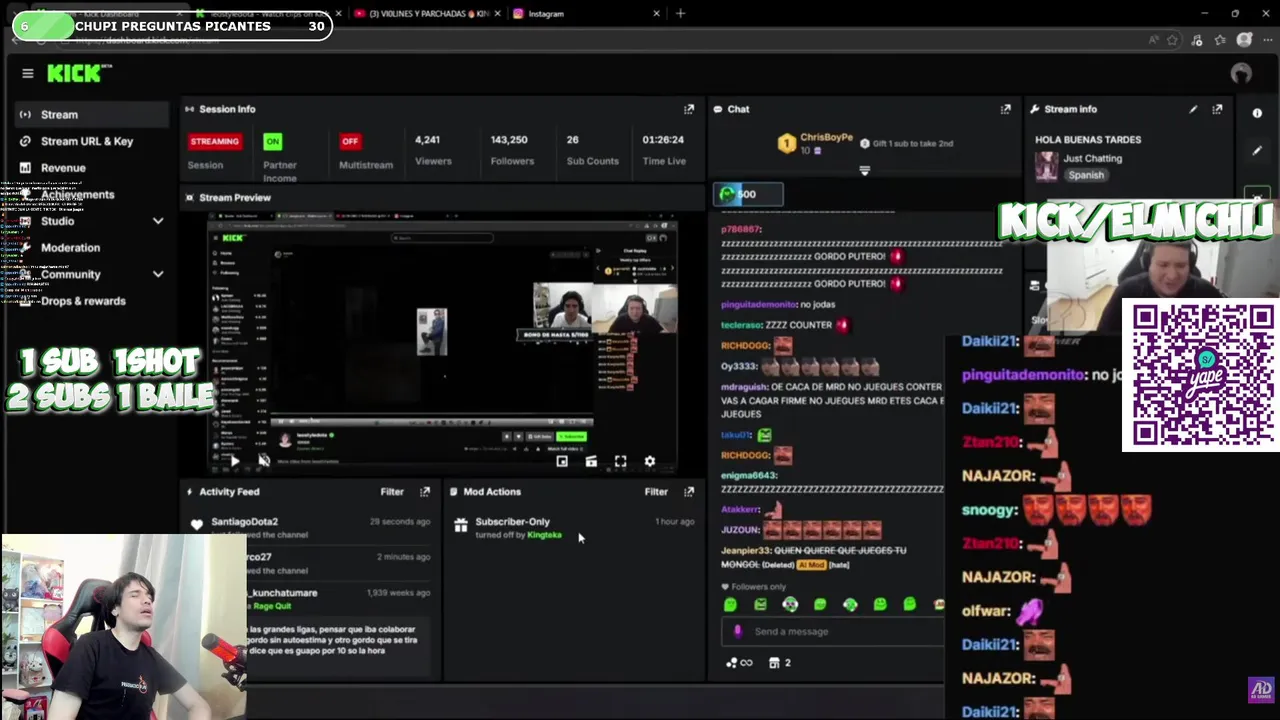The width and height of the screenshot is (1280, 720).
Task: Play the stream preview
Action: pyautogui.click(x=234, y=461)
